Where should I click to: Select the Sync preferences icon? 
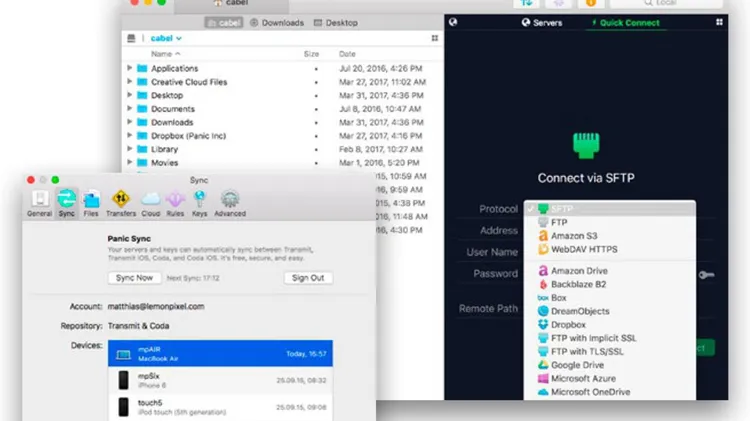[66, 203]
